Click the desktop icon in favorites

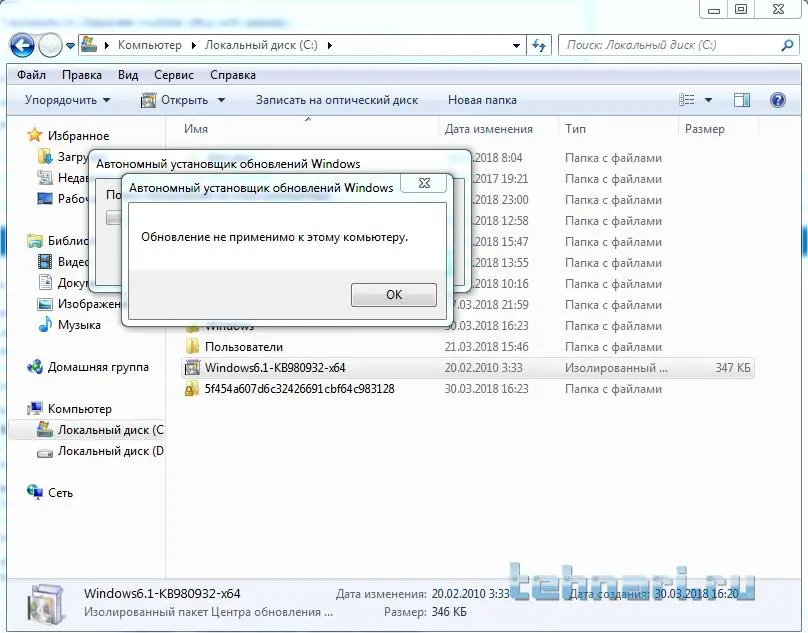coord(45,198)
